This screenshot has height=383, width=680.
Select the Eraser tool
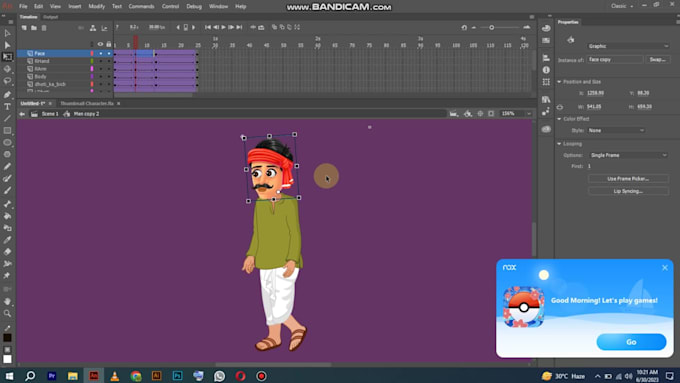click(x=7, y=252)
